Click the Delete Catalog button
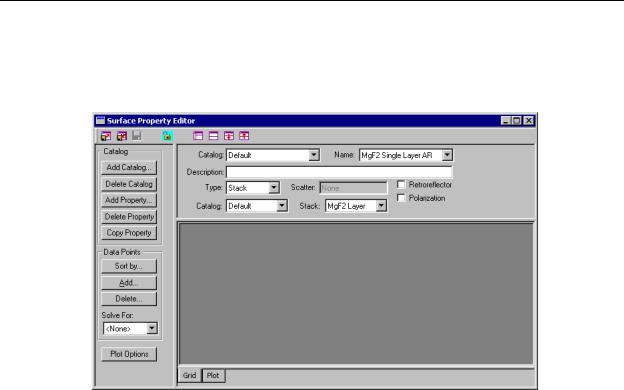 [x=129, y=184]
